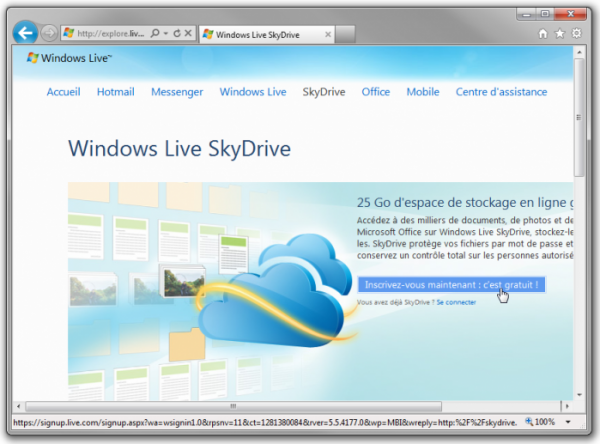The width and height of the screenshot is (600, 444).
Task: Open a new blank tab
Action: click(346, 34)
